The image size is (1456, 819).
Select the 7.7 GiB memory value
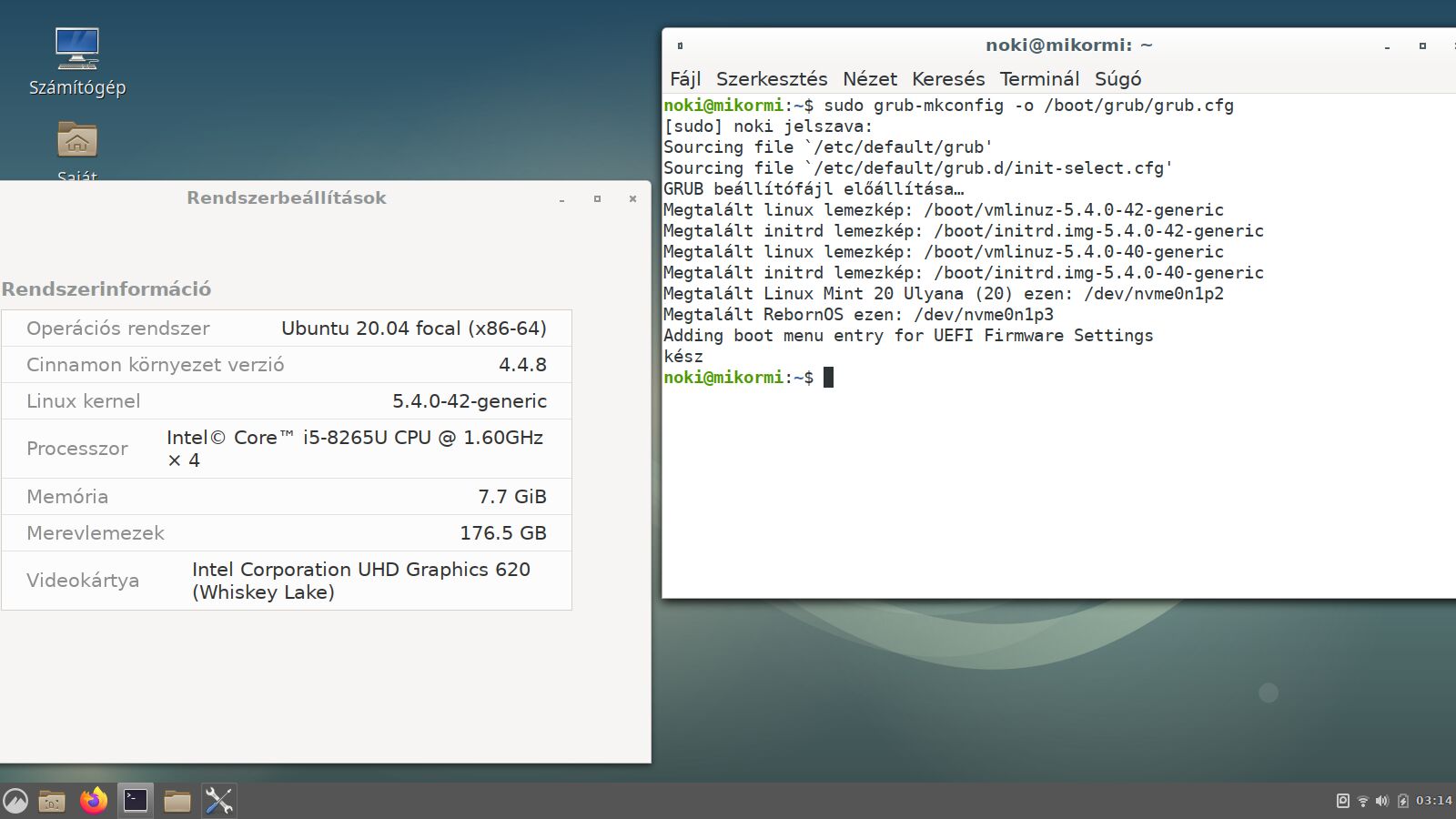pos(512,497)
